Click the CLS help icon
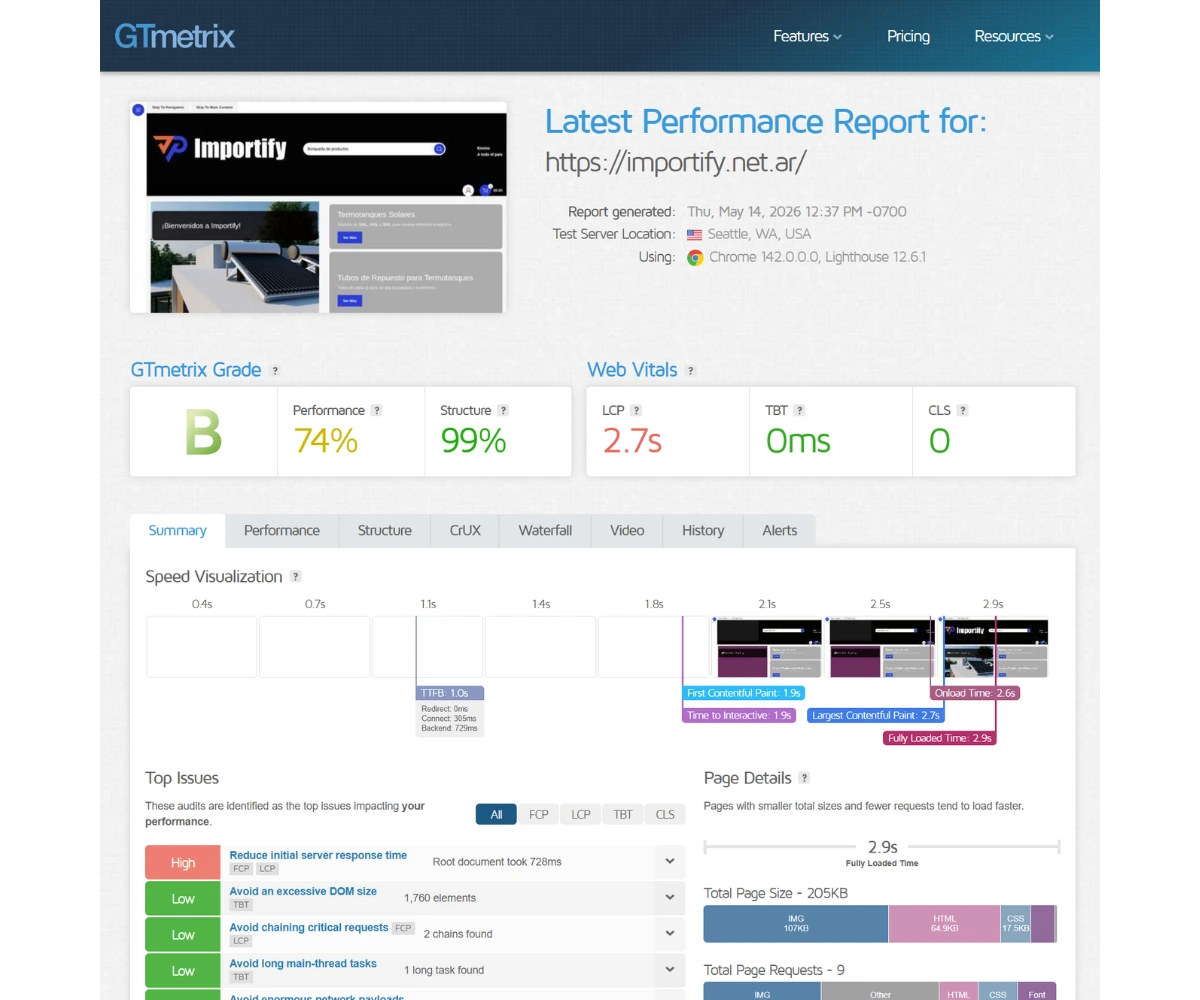 [962, 410]
